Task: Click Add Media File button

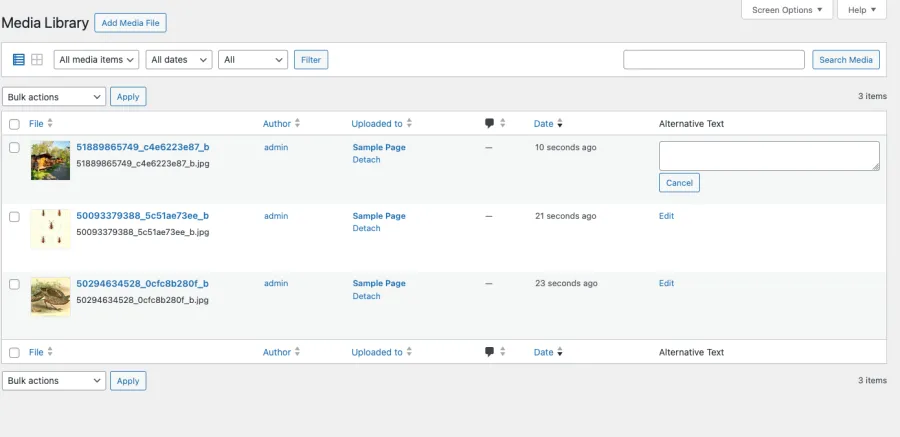Action: pos(130,23)
